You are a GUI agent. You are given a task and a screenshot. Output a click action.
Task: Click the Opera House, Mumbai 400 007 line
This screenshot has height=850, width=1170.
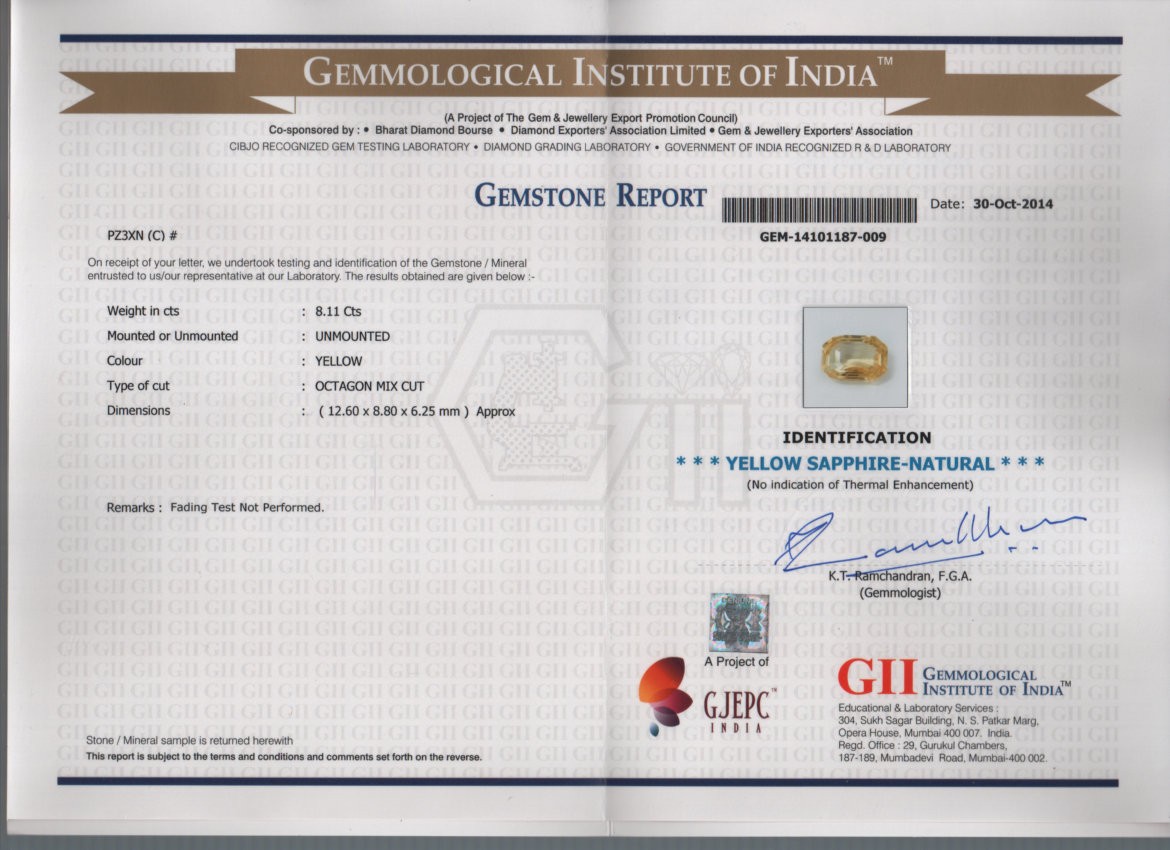point(925,733)
